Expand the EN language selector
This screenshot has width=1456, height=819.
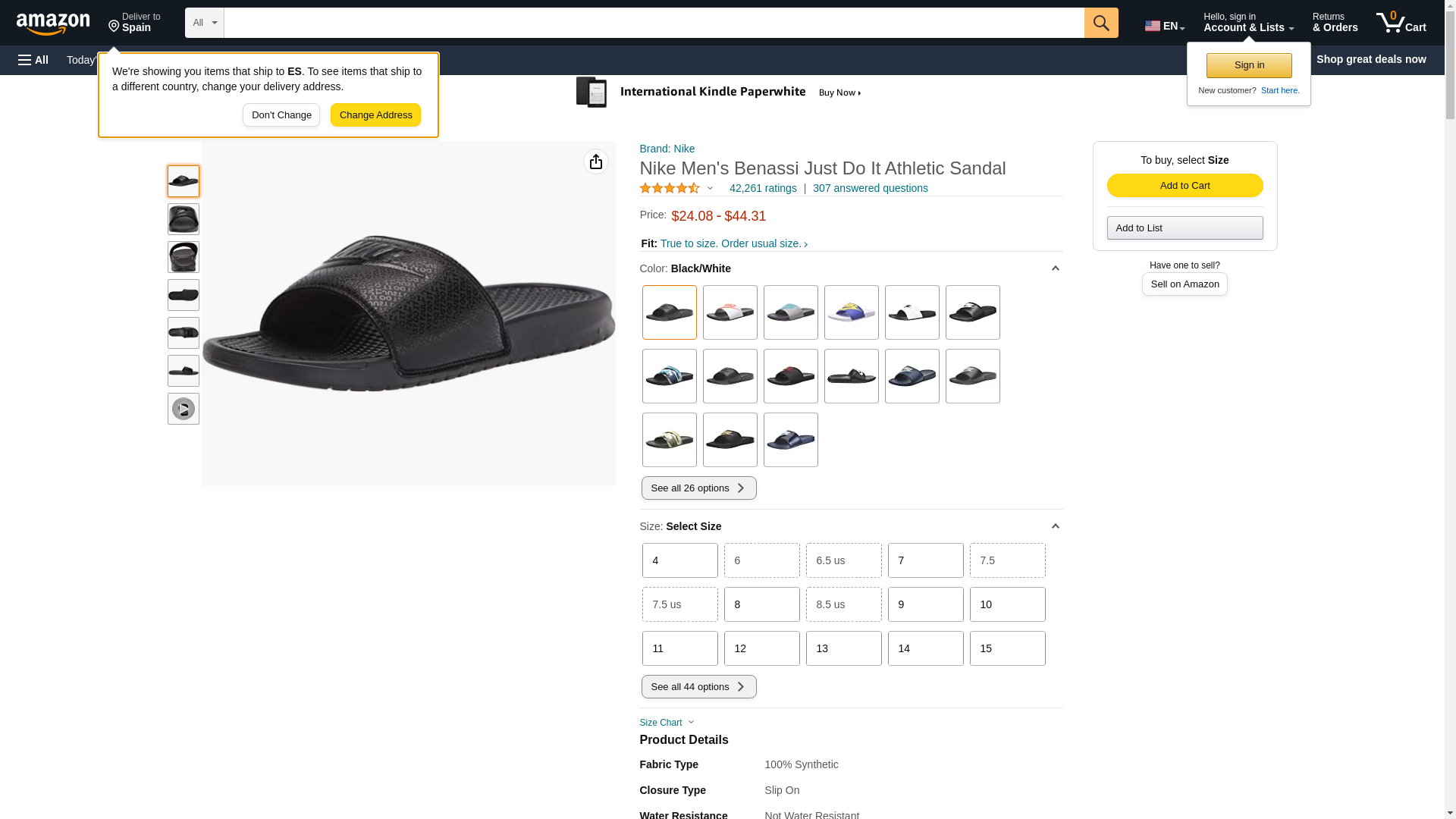coord(1164,26)
